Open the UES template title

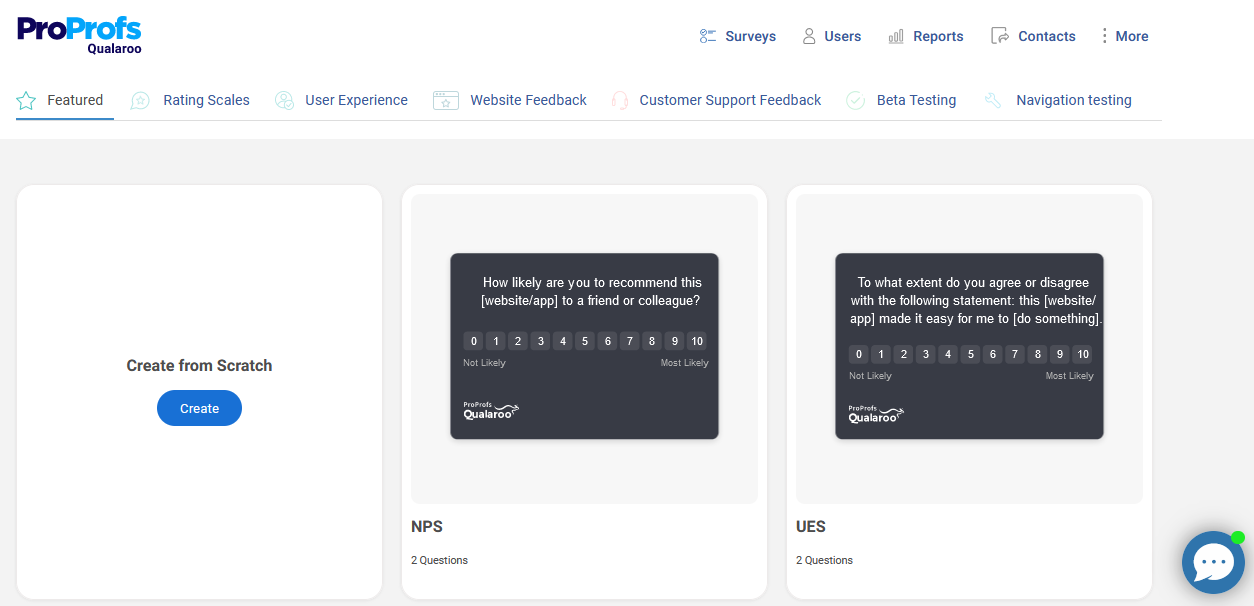pyautogui.click(x=811, y=526)
